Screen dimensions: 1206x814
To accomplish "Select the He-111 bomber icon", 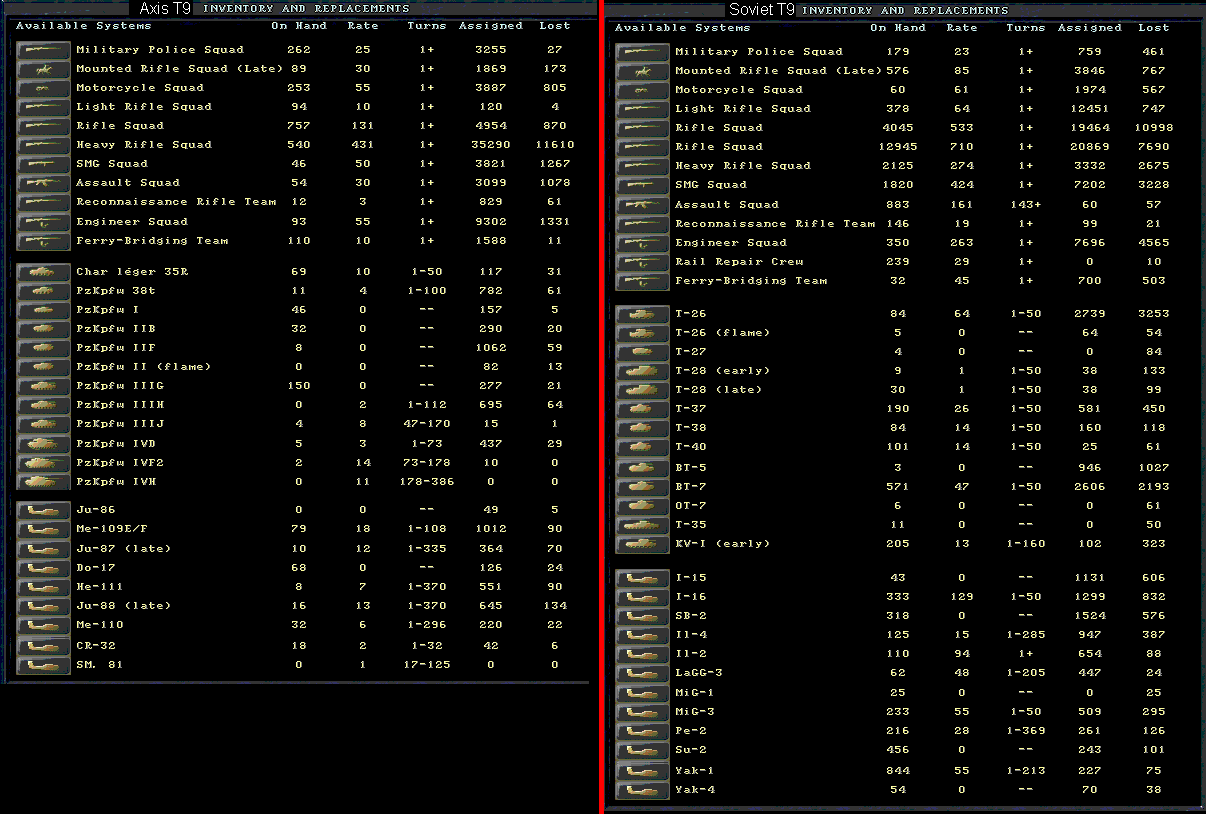I will 43,587.
